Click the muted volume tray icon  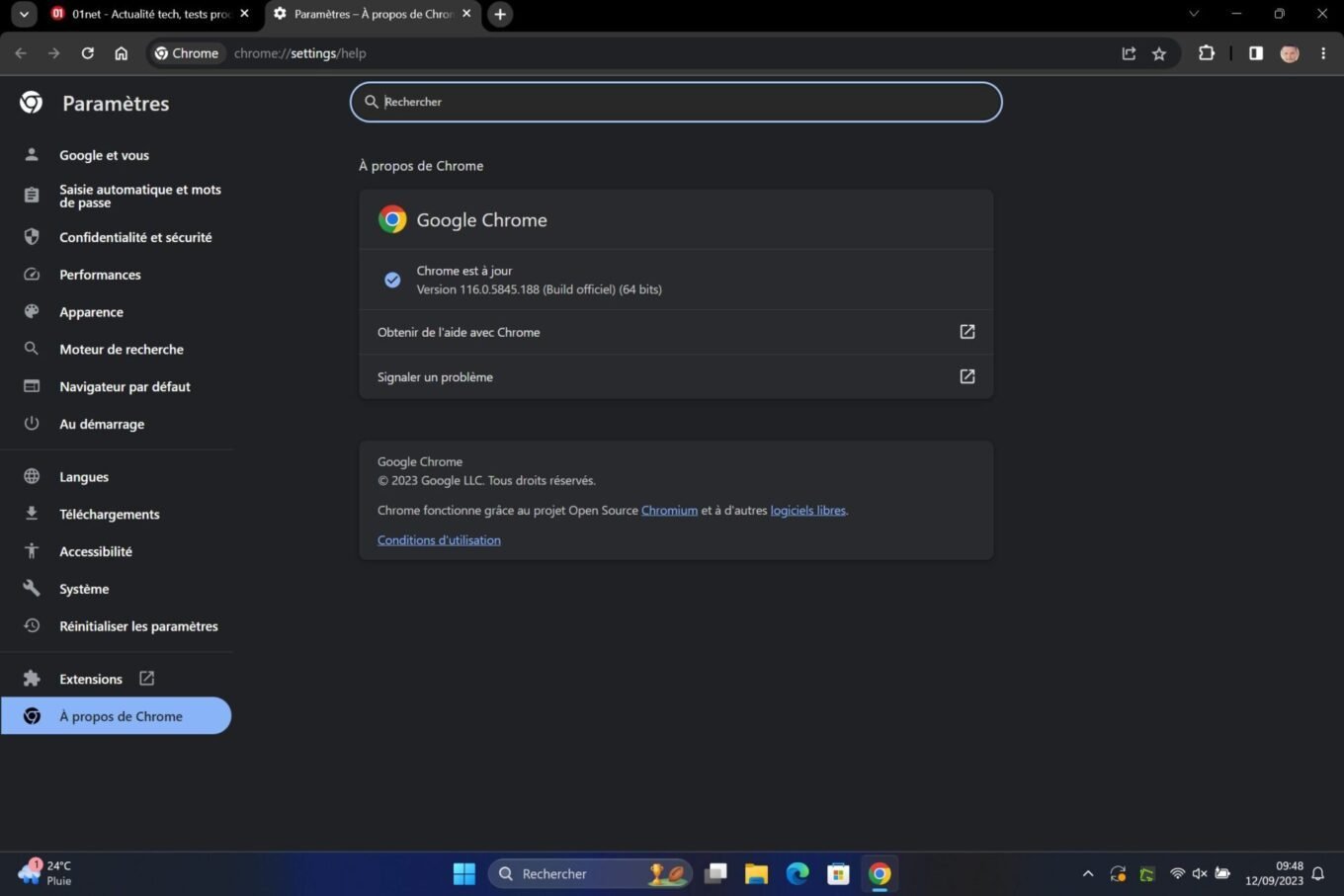coord(1200,873)
